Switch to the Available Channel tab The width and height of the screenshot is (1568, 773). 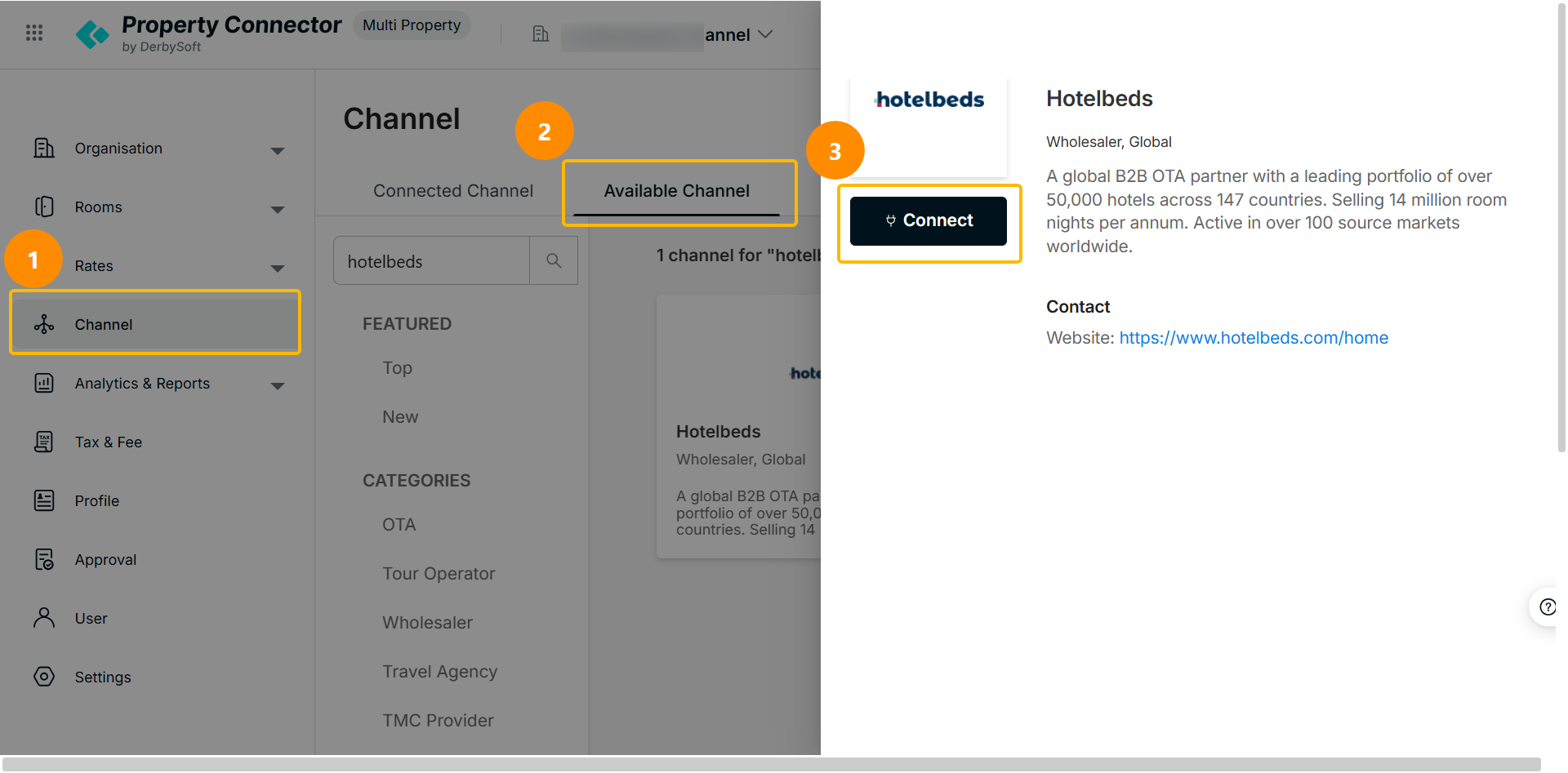(x=677, y=191)
